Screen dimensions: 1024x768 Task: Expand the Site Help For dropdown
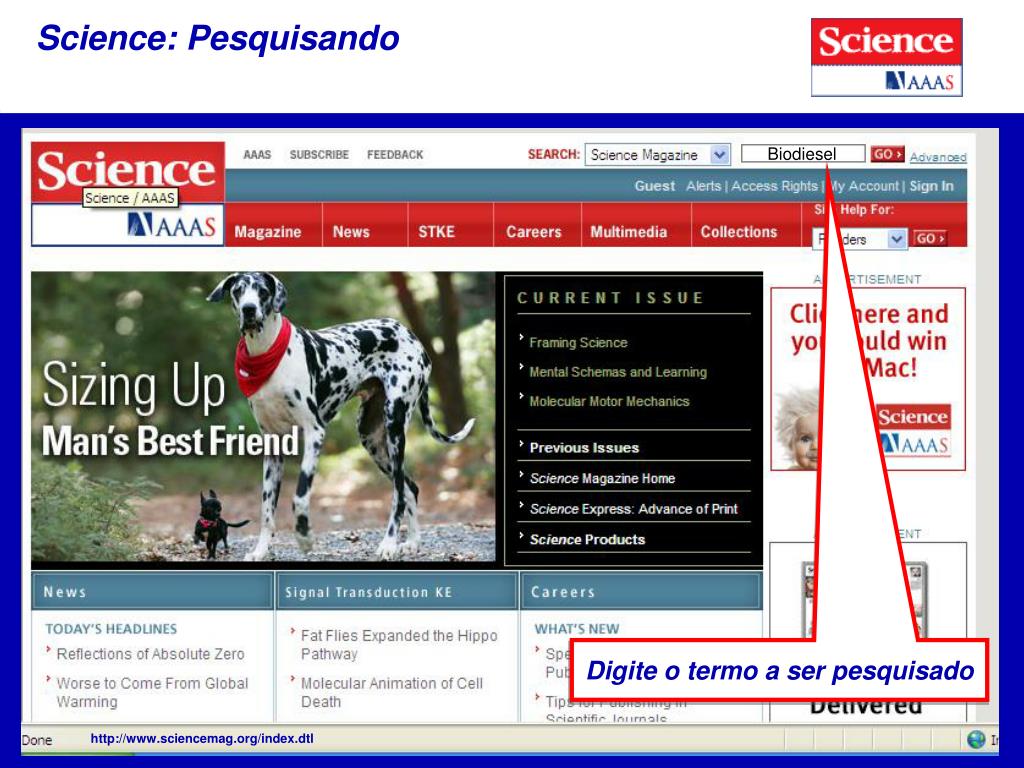860,239
